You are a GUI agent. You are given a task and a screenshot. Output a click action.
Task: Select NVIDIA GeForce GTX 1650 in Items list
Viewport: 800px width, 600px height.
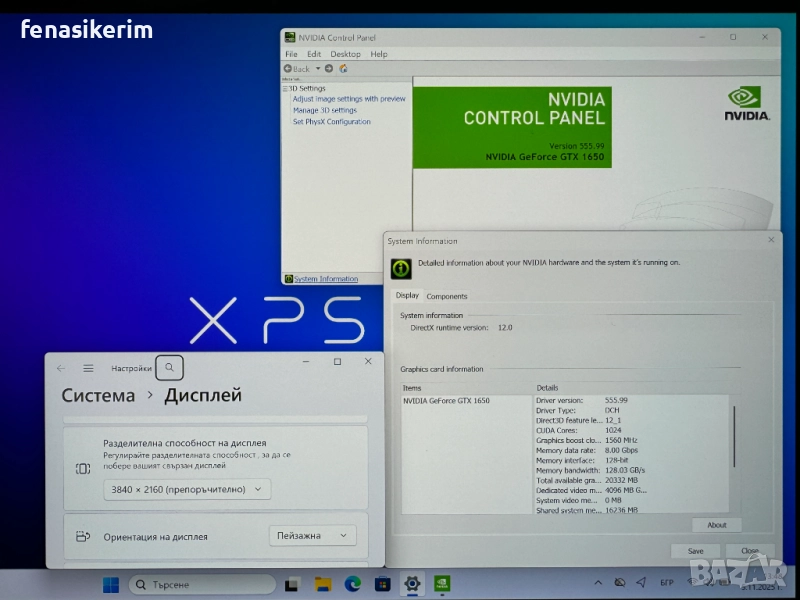point(446,401)
